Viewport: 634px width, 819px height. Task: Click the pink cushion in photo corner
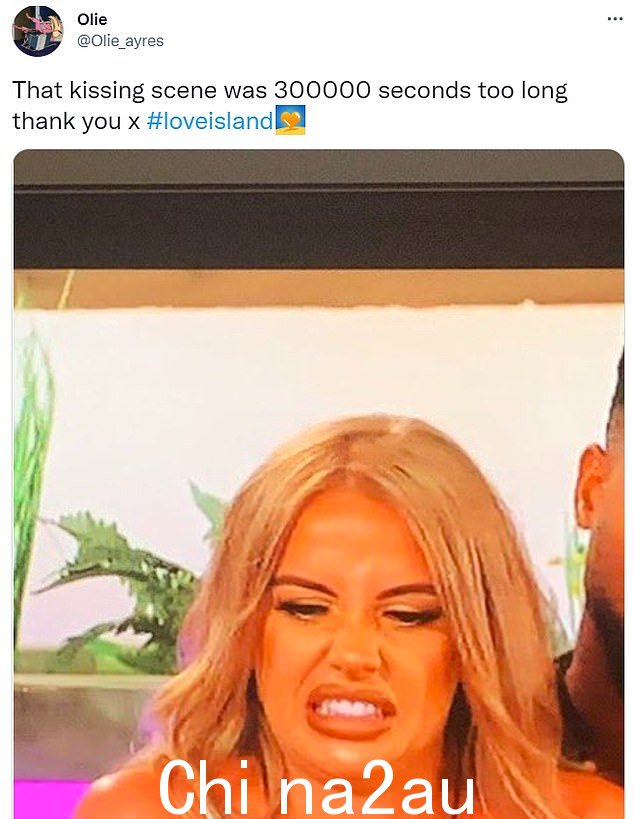coord(50,800)
